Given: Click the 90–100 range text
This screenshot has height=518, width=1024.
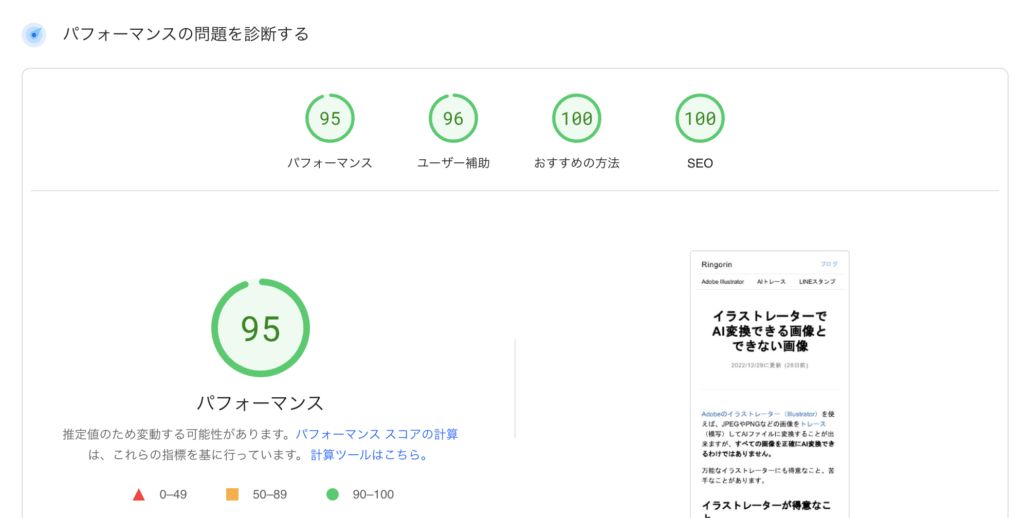Looking at the screenshot, I should click(373, 494).
